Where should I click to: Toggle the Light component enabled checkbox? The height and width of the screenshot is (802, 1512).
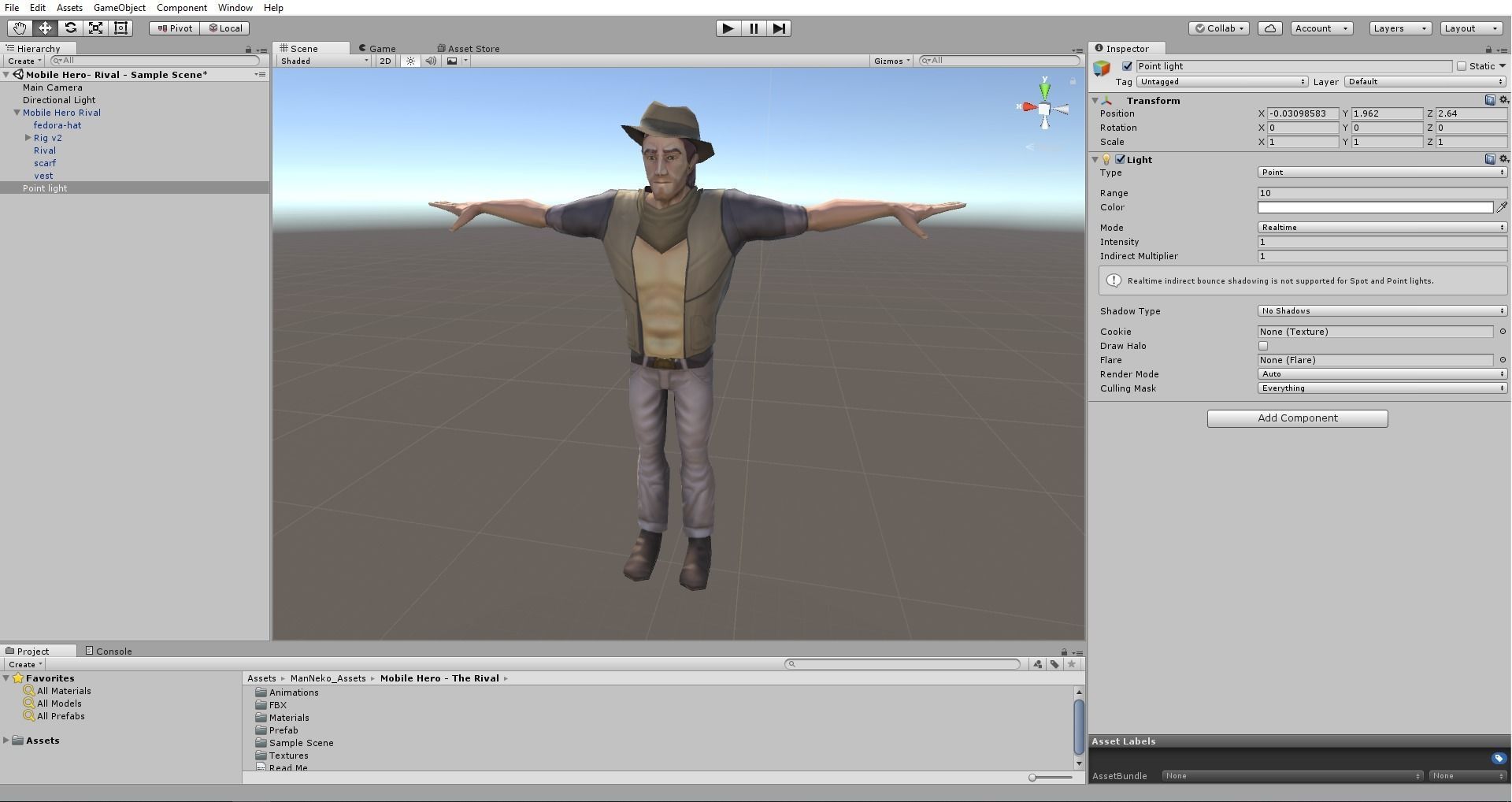1120,159
